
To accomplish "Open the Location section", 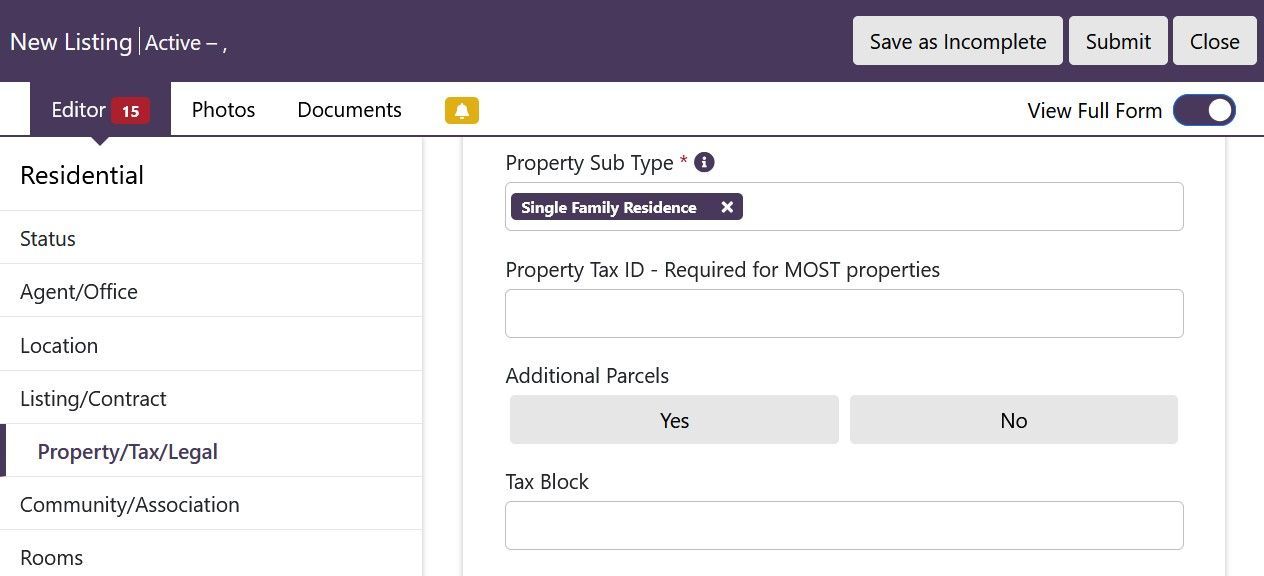I will coord(59,345).
